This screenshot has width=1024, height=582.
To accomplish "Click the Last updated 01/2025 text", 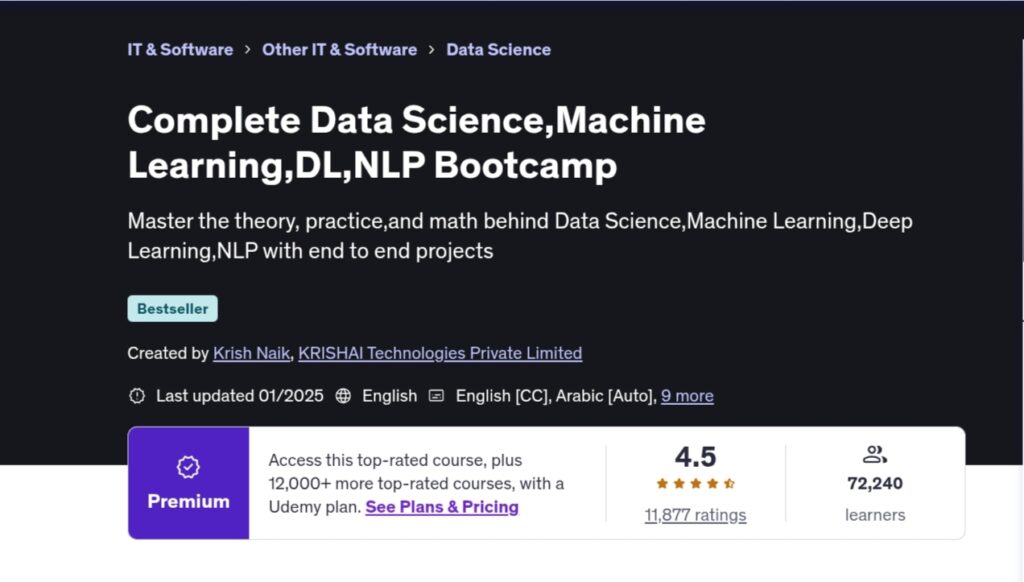I will [x=240, y=396].
